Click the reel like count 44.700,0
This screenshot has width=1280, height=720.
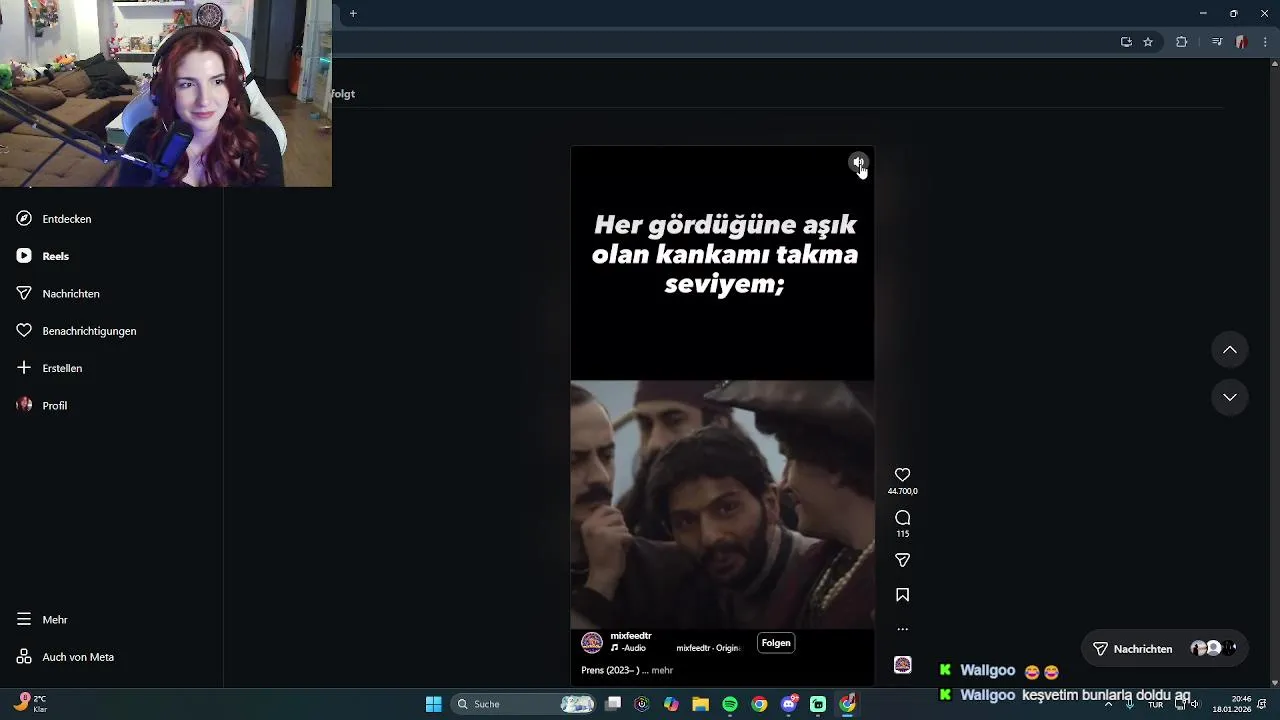[902, 491]
